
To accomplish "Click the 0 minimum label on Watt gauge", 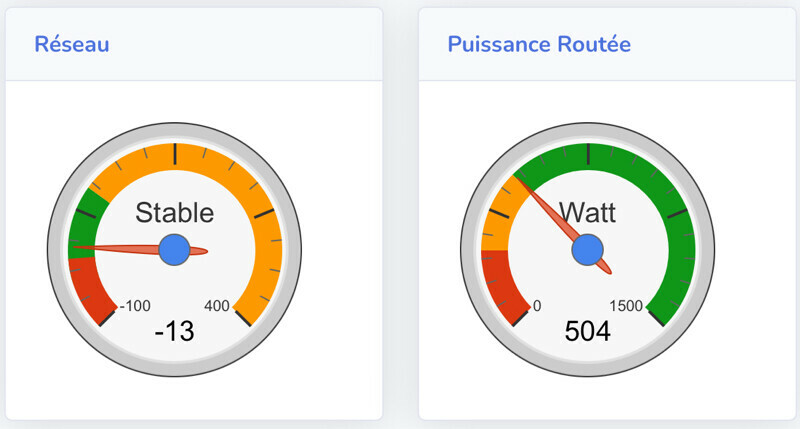I will pos(537,306).
